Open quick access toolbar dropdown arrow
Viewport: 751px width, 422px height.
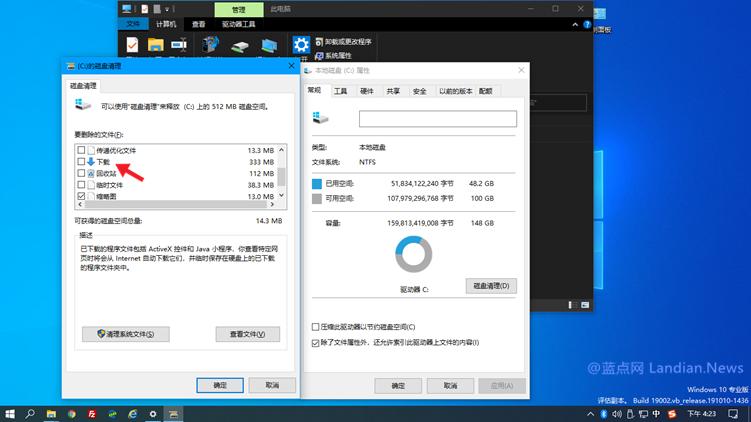[167, 9]
